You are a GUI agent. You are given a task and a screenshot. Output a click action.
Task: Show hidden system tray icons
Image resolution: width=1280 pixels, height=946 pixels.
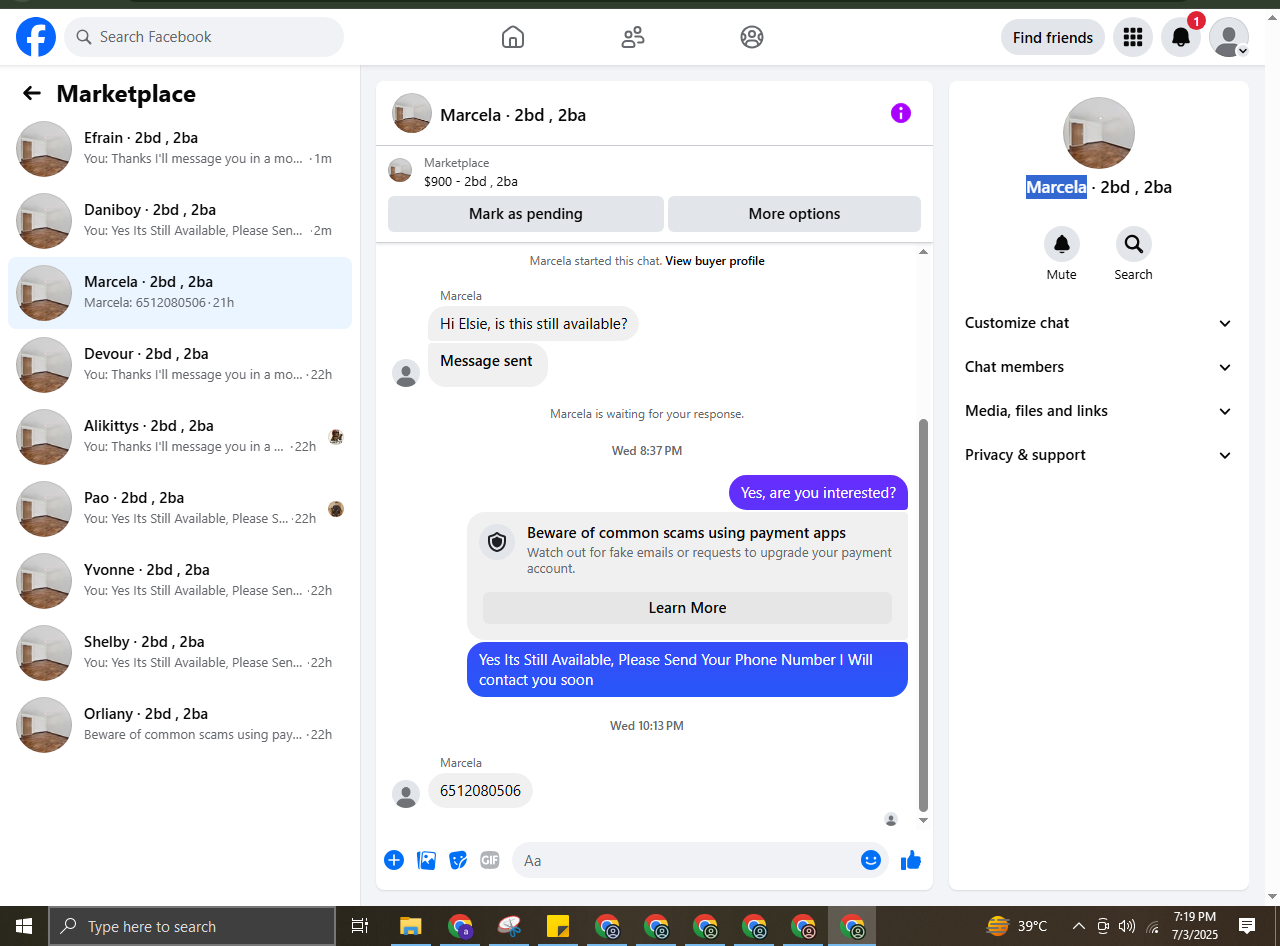pos(1079,926)
